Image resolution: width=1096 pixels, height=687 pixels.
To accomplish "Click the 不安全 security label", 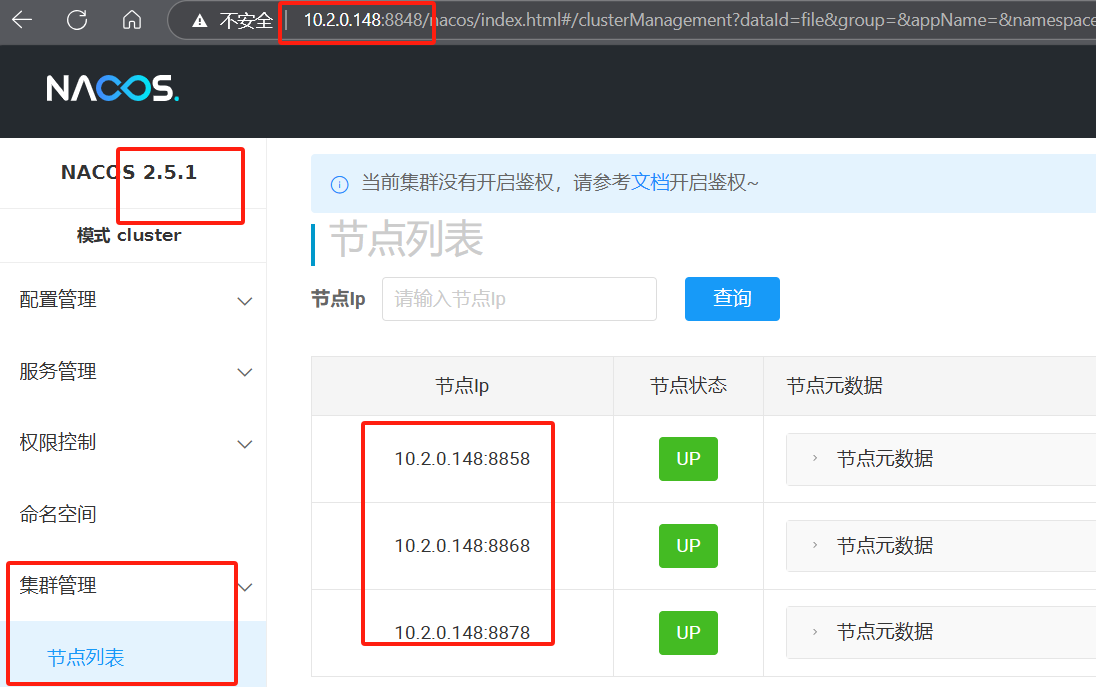I will tap(246, 21).
